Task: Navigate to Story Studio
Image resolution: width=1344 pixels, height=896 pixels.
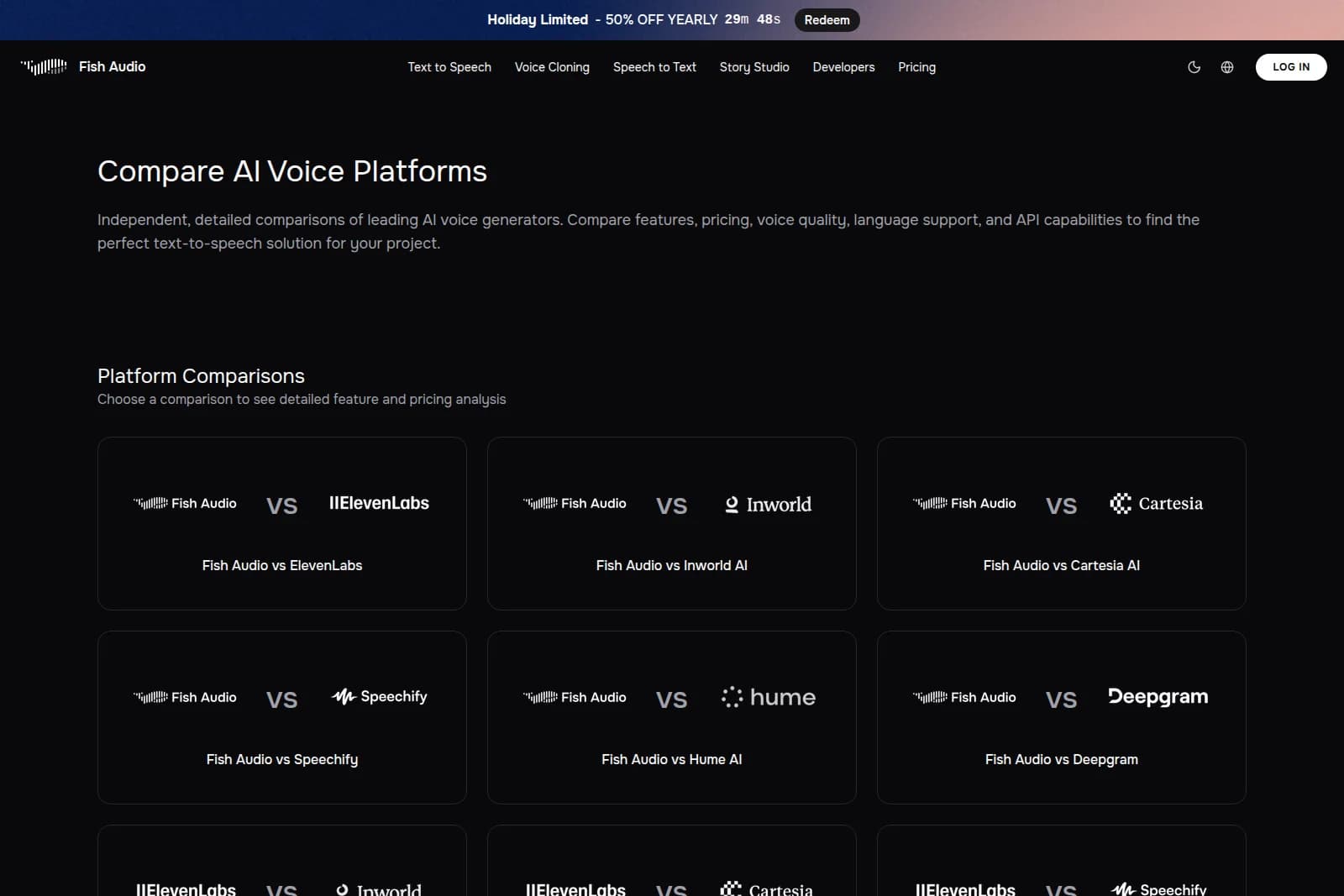Action: [753, 67]
